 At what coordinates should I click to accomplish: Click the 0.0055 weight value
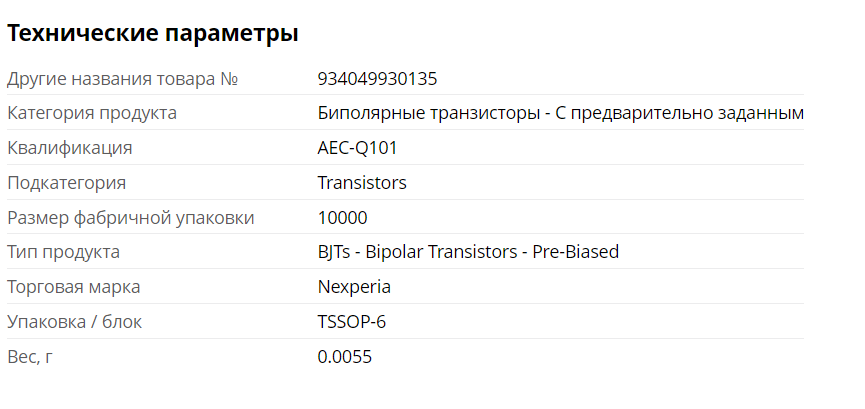pyautogui.click(x=345, y=357)
